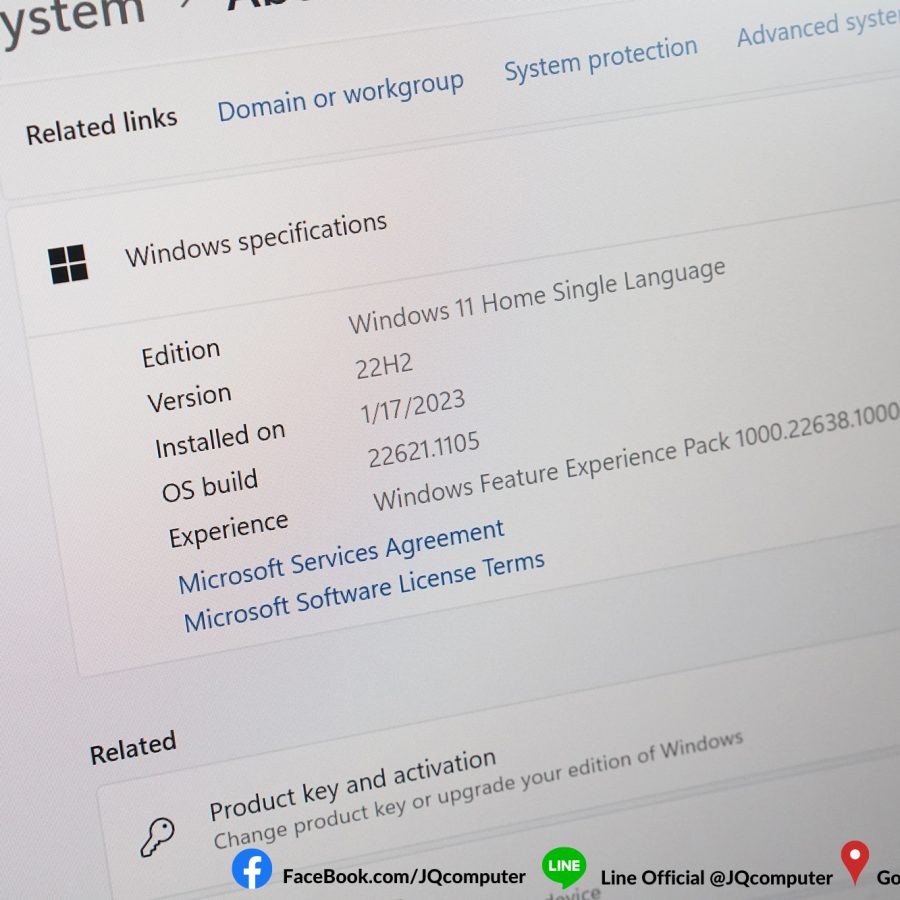The height and width of the screenshot is (900, 900).
Task: Select the Version value 22H2
Action: point(384,367)
